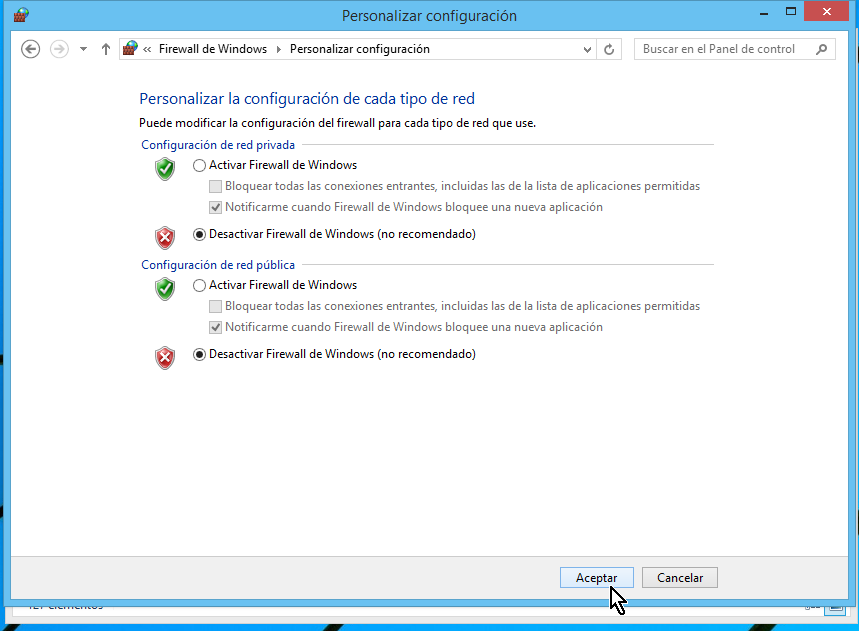Image resolution: width=859 pixels, height=631 pixels.
Task: Click the Aceptar button
Action: coord(597,578)
